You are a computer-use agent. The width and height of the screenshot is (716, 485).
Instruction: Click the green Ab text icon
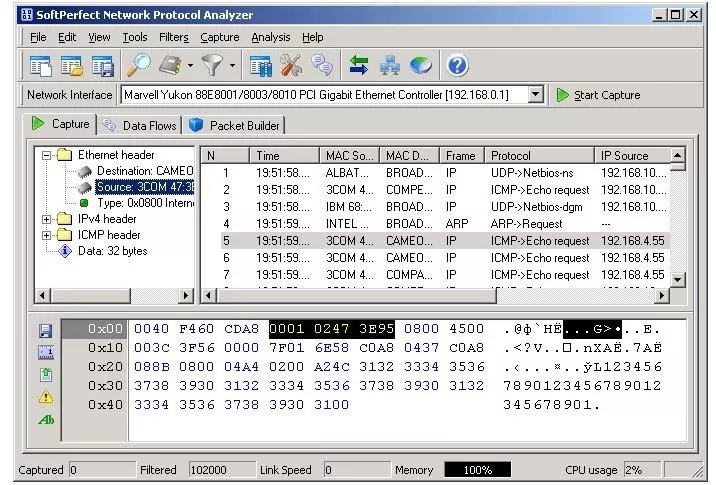(46, 420)
